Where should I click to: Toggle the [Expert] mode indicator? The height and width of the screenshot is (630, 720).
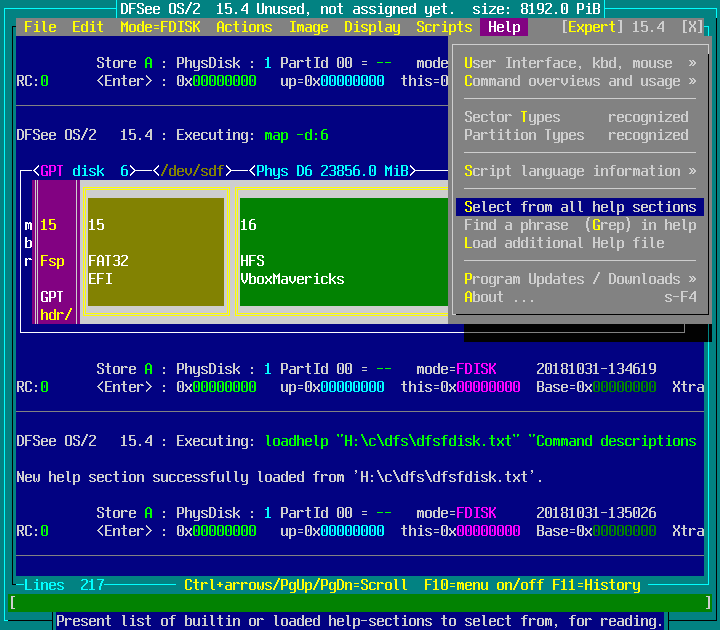coord(592,27)
